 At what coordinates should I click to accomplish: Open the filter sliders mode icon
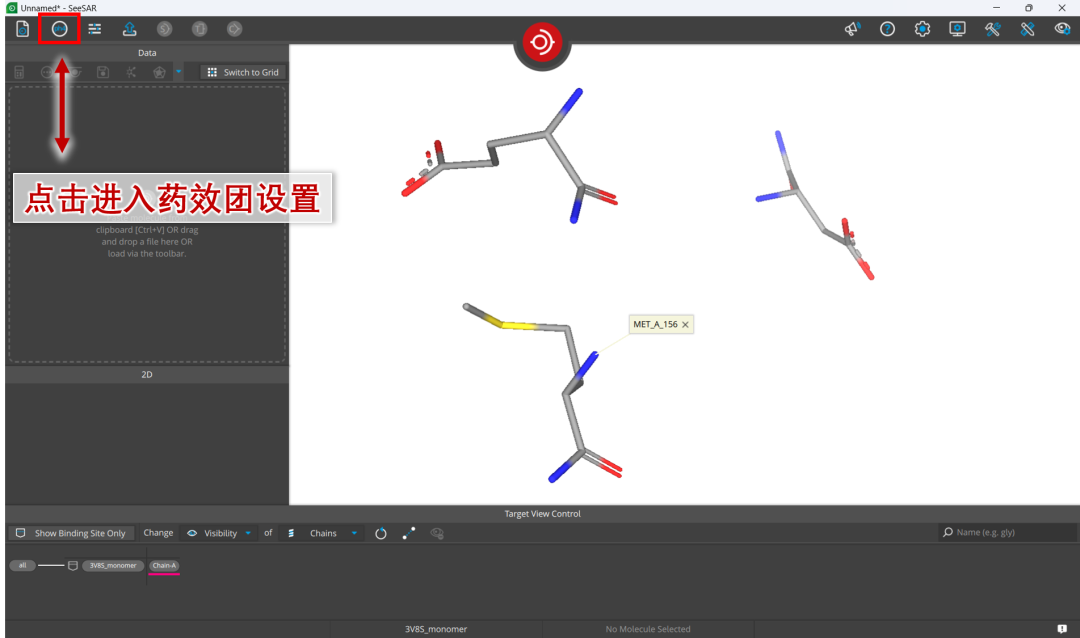point(94,29)
